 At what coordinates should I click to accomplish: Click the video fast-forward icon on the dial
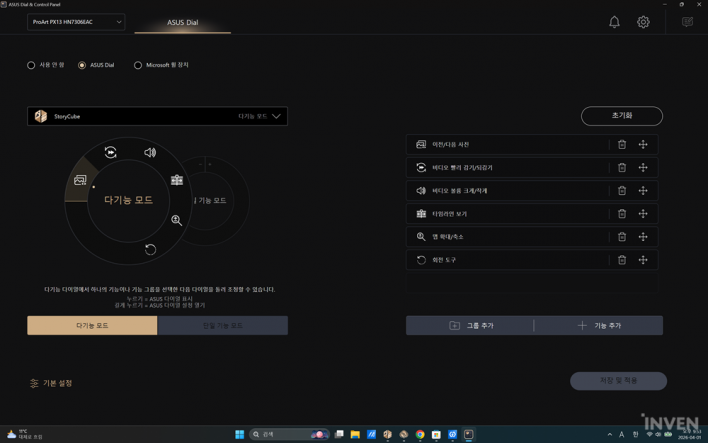pyautogui.click(x=111, y=153)
